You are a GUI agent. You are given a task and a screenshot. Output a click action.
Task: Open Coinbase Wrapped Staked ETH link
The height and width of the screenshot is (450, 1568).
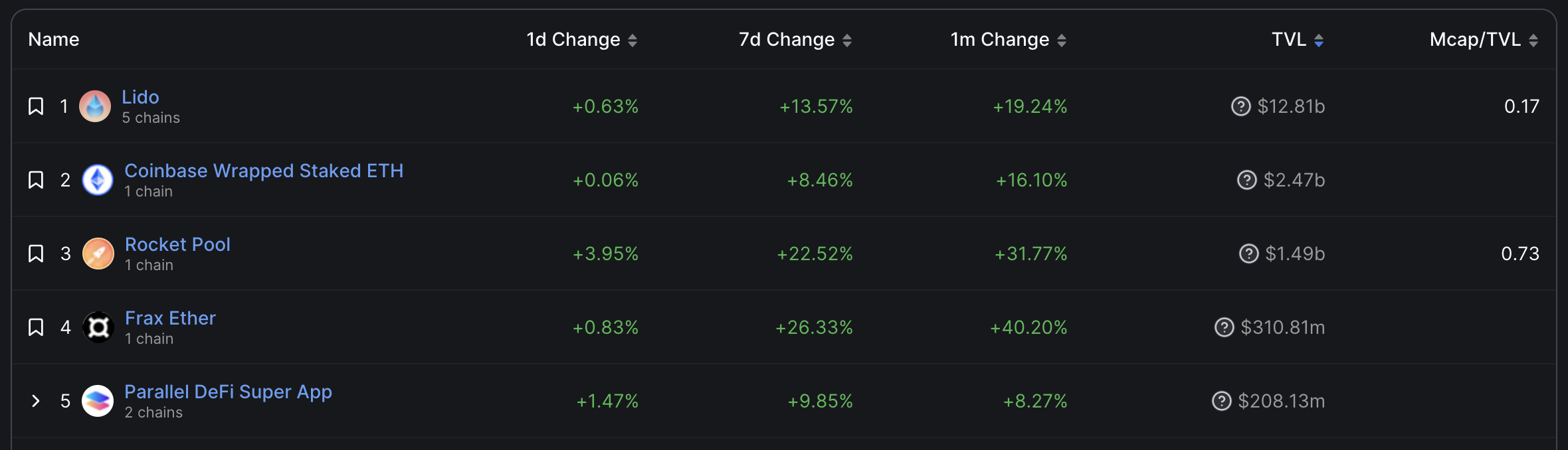click(x=264, y=171)
